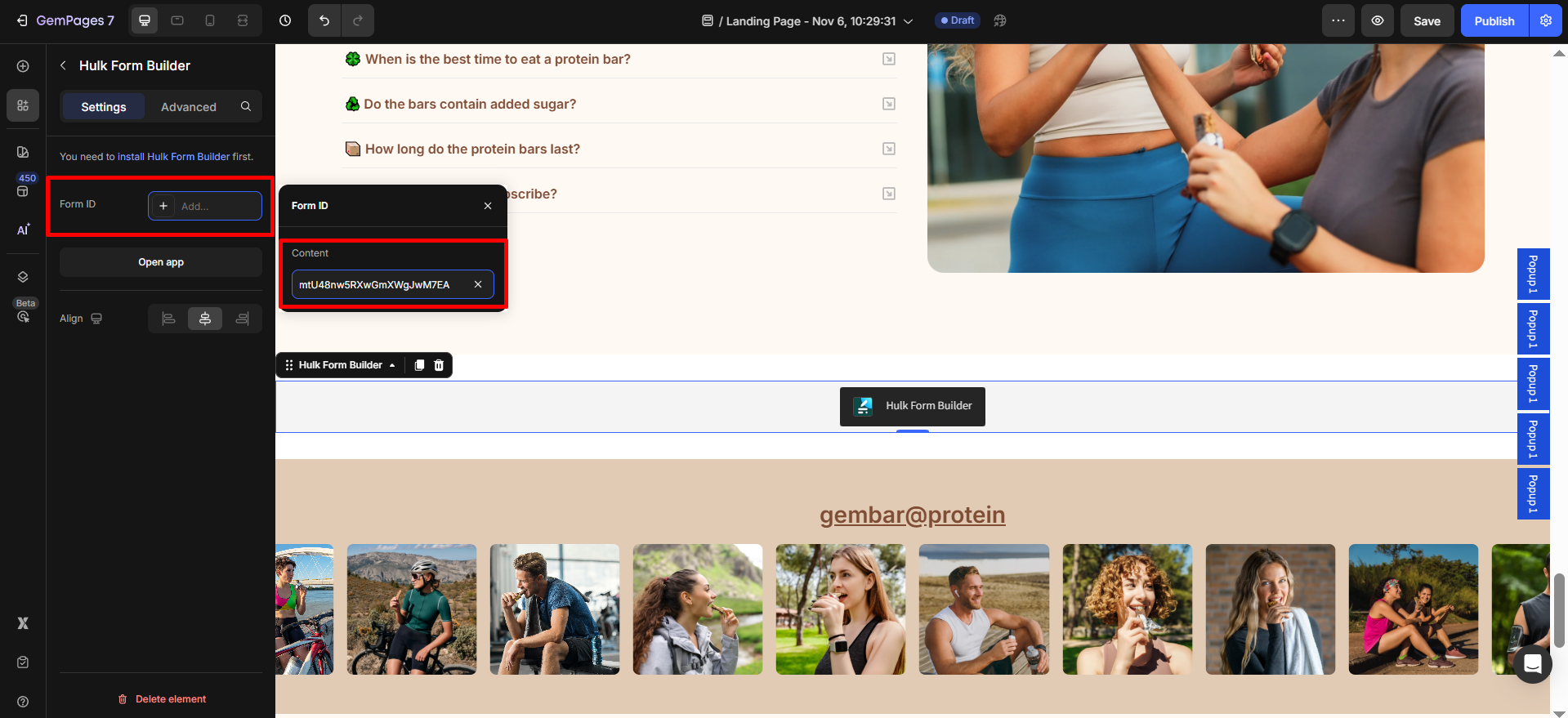Open the sidebar icon with 450 badge
The width and height of the screenshot is (1568, 718).
[23, 190]
